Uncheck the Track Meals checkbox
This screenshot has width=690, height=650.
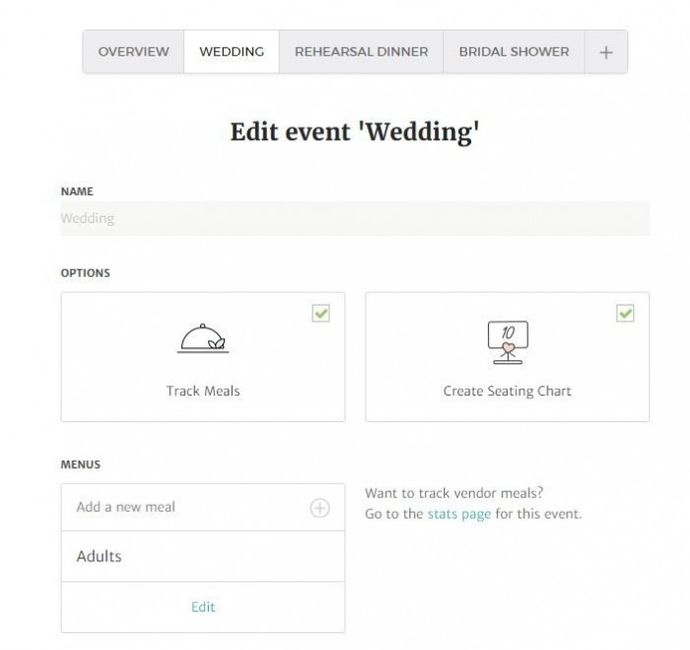point(321,314)
